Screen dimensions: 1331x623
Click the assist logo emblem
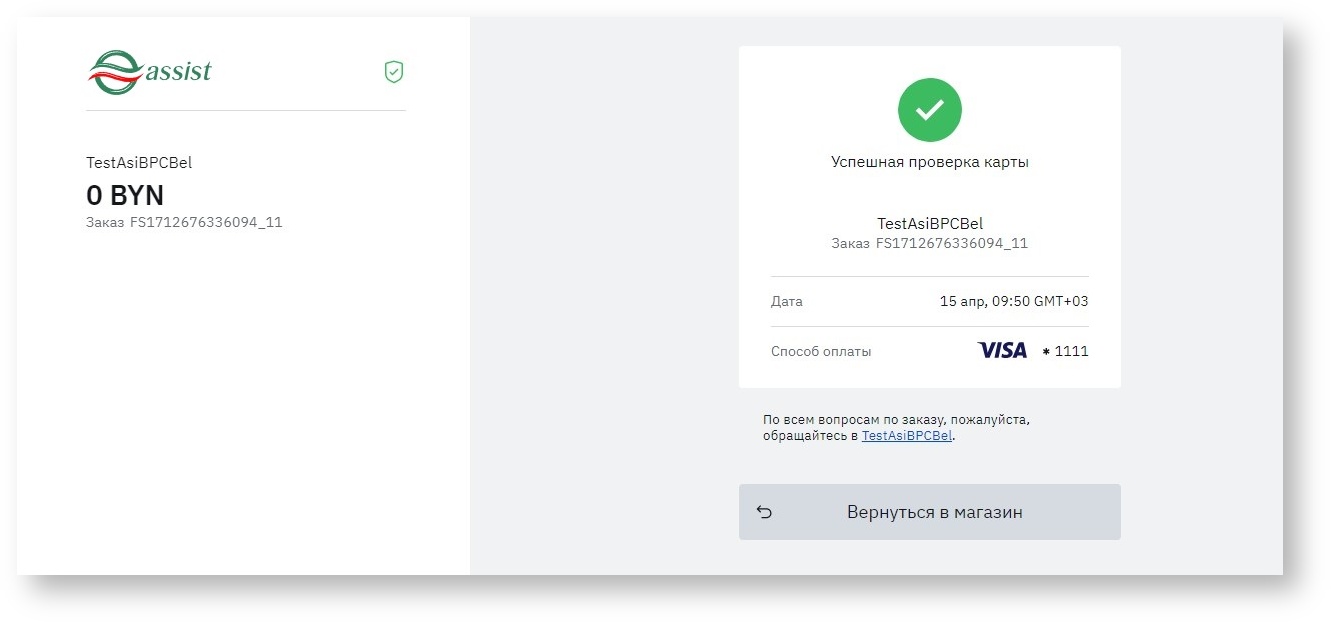point(114,72)
